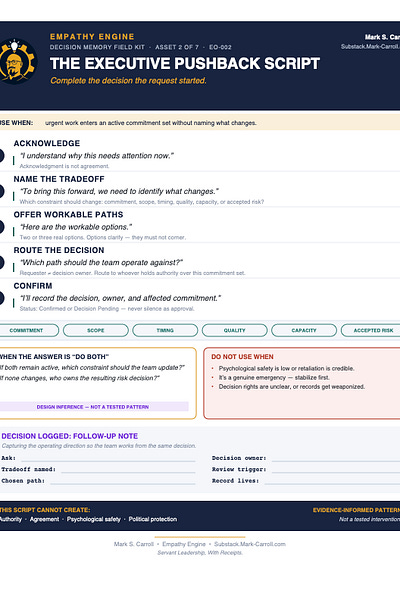400x600 pixels.
Task: Select the TIMING pill
Action: tap(165, 330)
